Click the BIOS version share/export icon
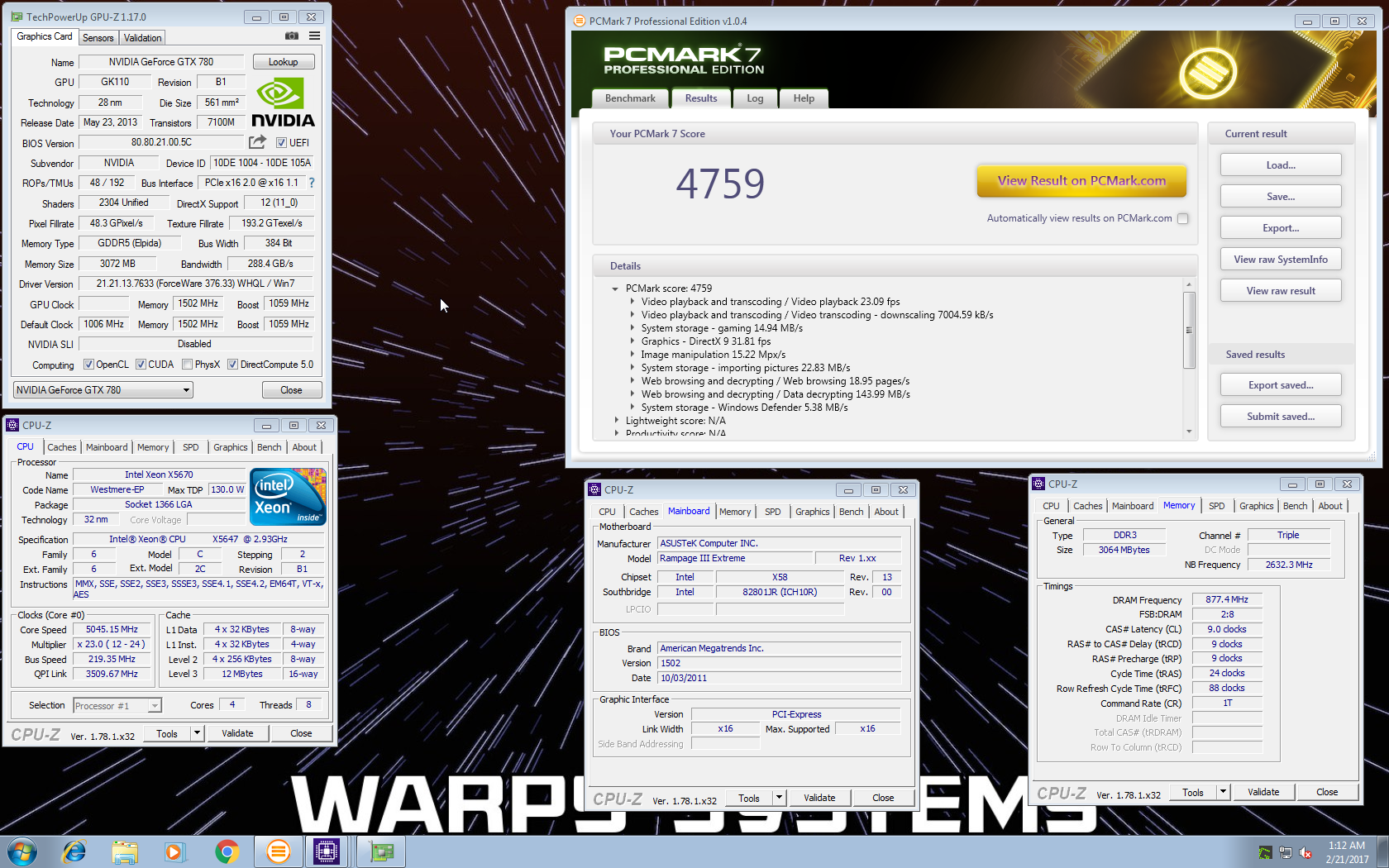1389x868 pixels. coord(258,142)
